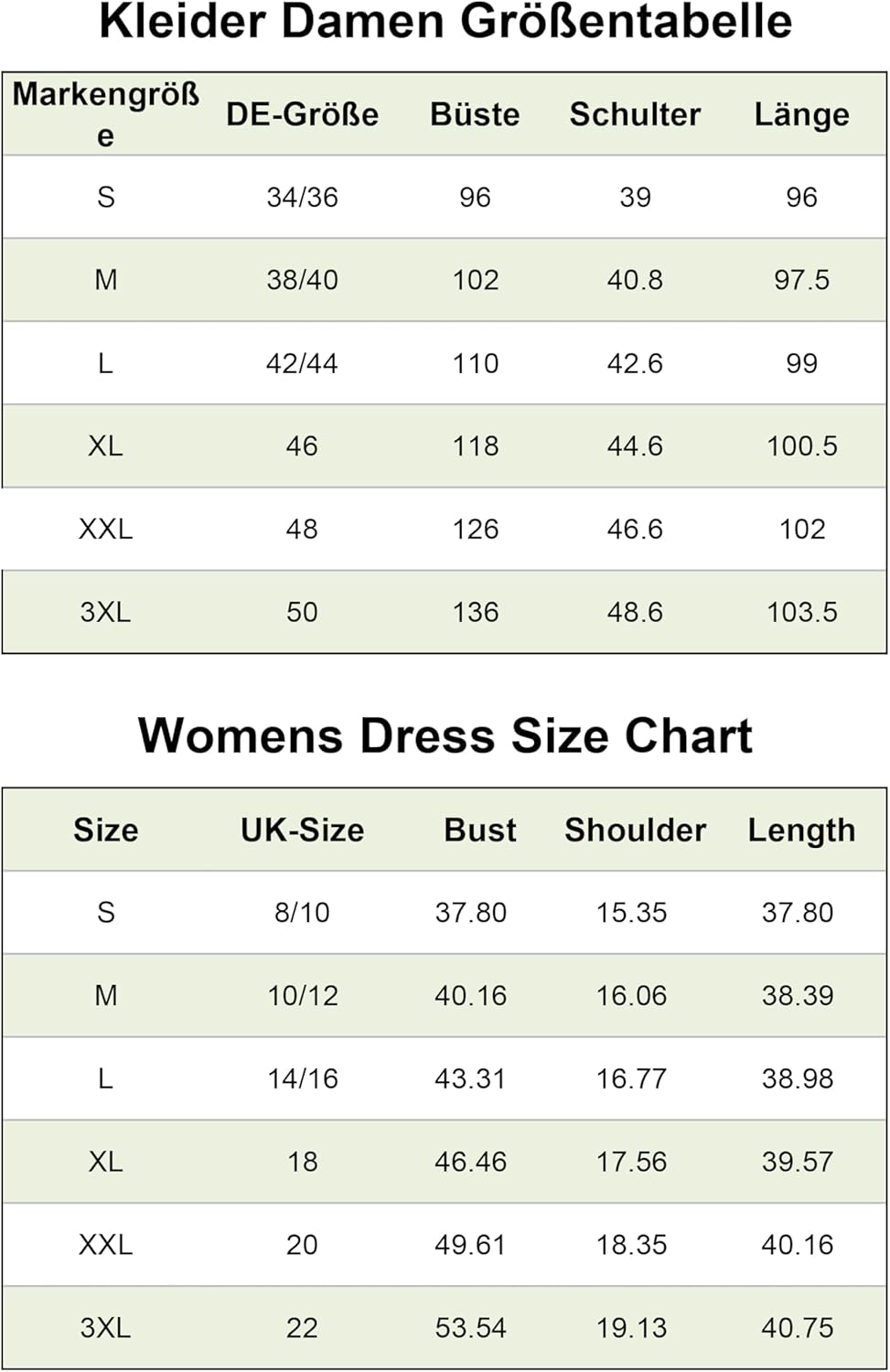Select the 100.5 length value
Viewport: 890px width, 1372px height.
point(801,446)
